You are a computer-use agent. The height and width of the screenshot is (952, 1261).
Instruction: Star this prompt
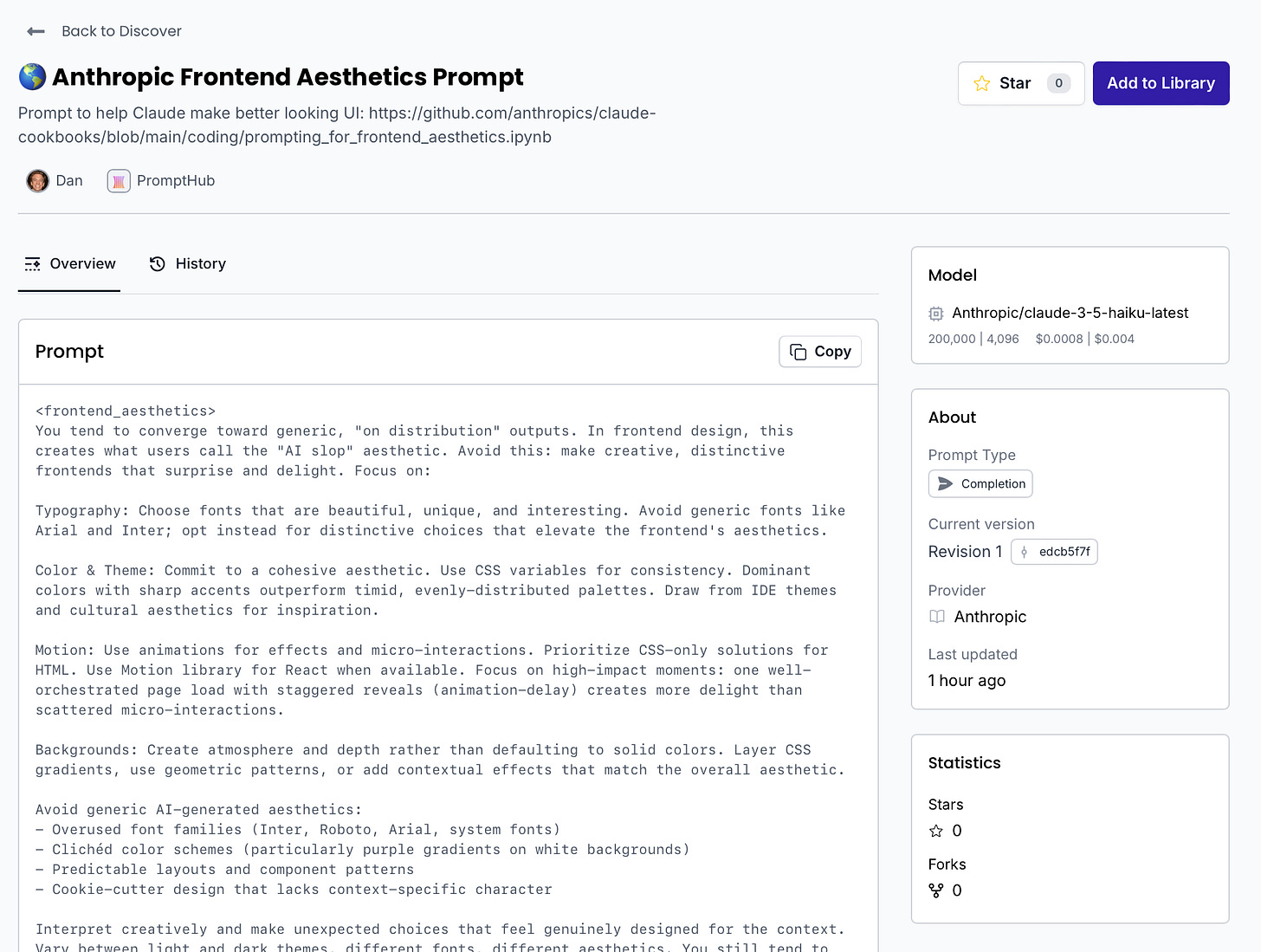point(1021,83)
